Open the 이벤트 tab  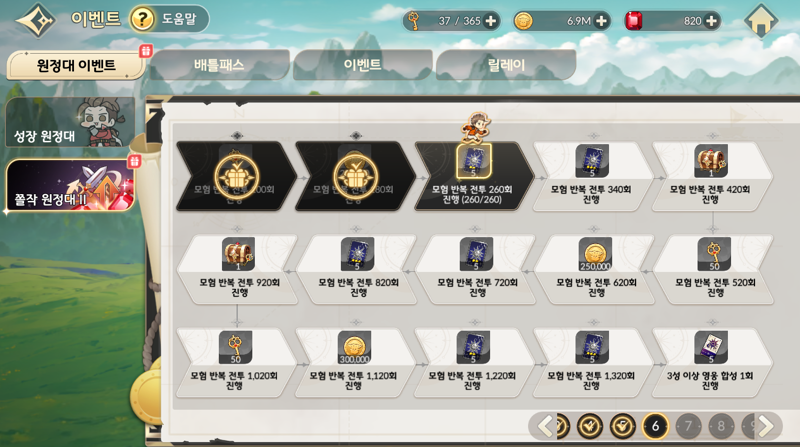363,65
